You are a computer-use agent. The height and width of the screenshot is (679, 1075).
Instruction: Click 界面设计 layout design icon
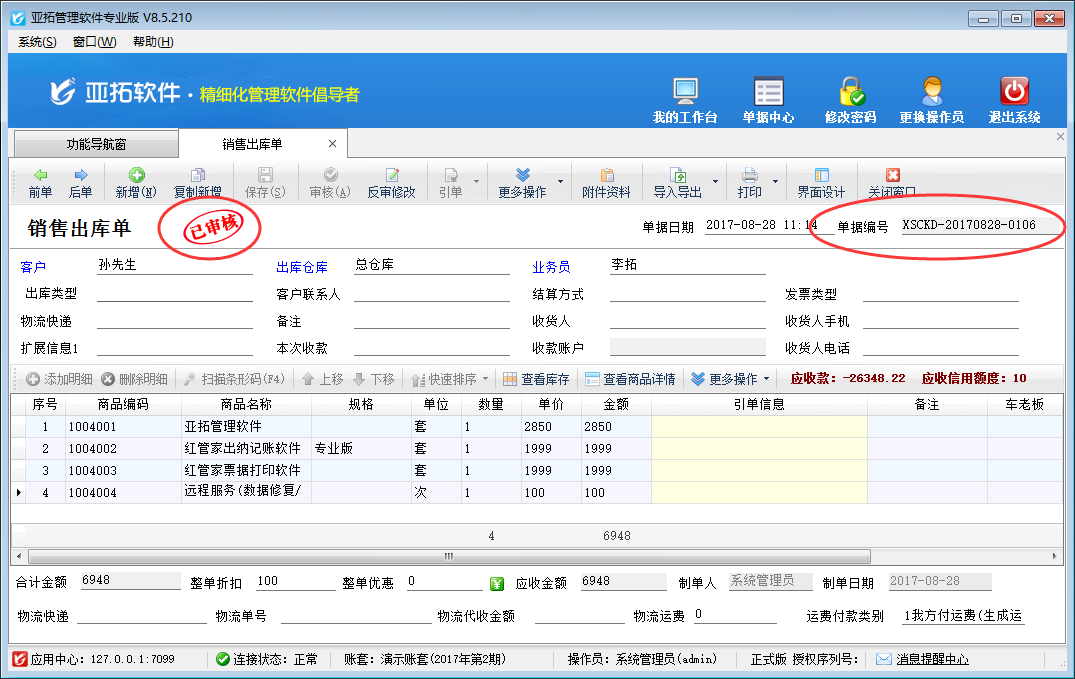(821, 182)
